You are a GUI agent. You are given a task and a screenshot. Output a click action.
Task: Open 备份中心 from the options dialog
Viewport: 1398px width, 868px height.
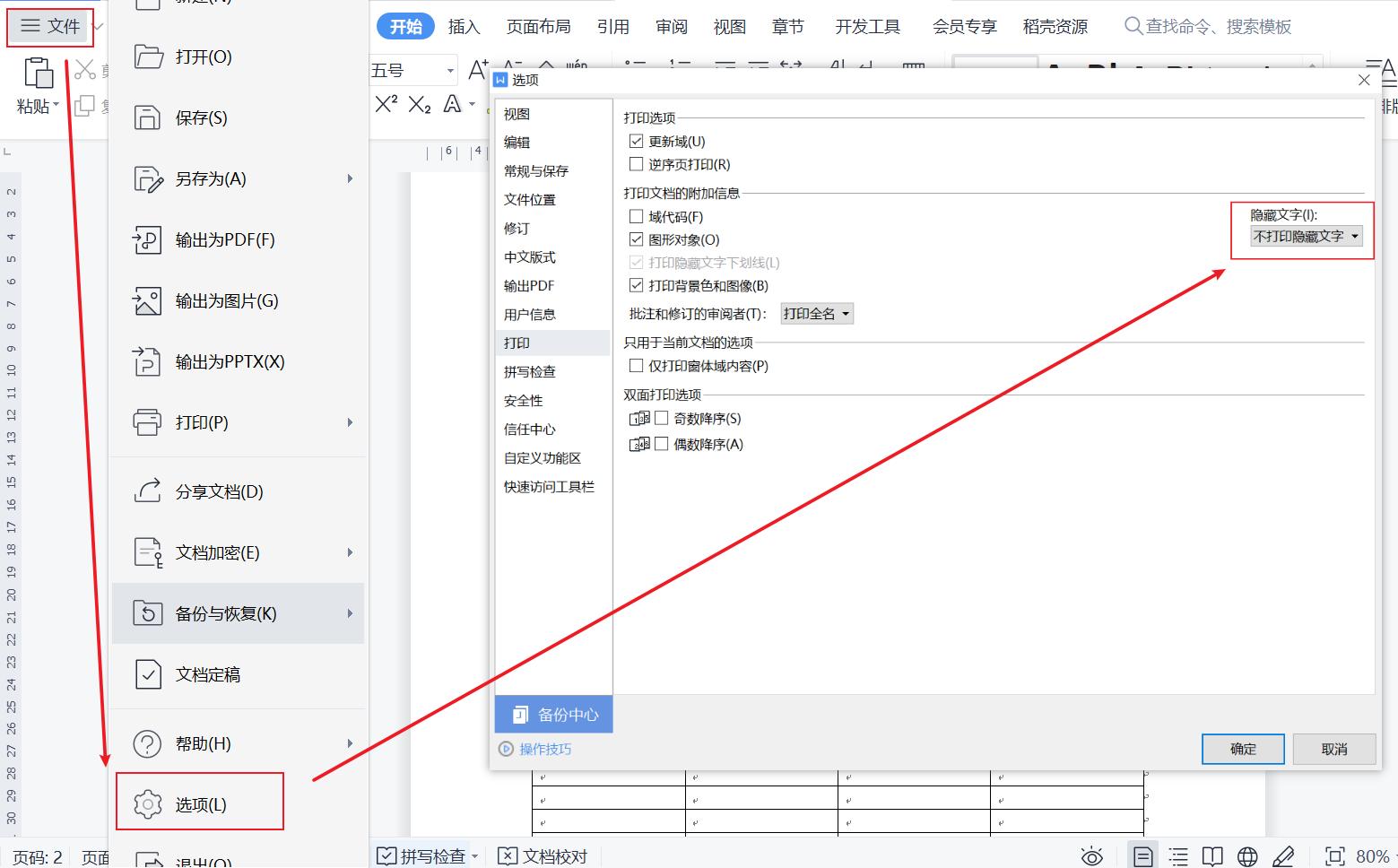coord(552,714)
